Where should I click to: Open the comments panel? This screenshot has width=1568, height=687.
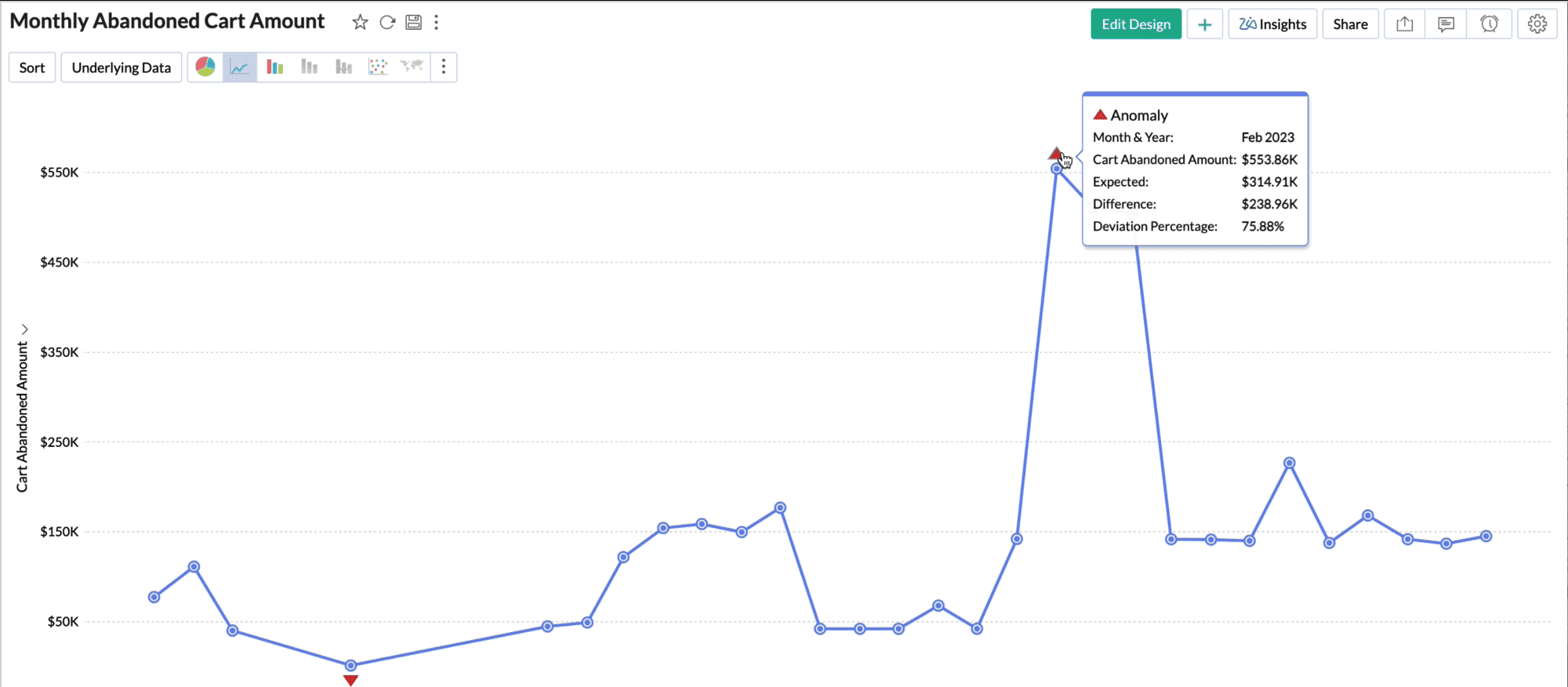pos(1446,24)
